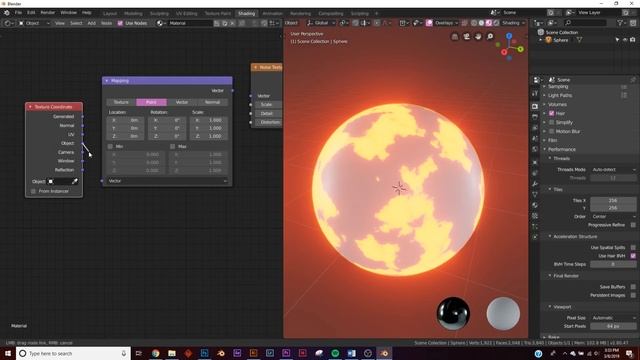The height and width of the screenshot is (360, 640).
Task: Open the viewport Shading options dropdown
Action: (x=513, y=23)
